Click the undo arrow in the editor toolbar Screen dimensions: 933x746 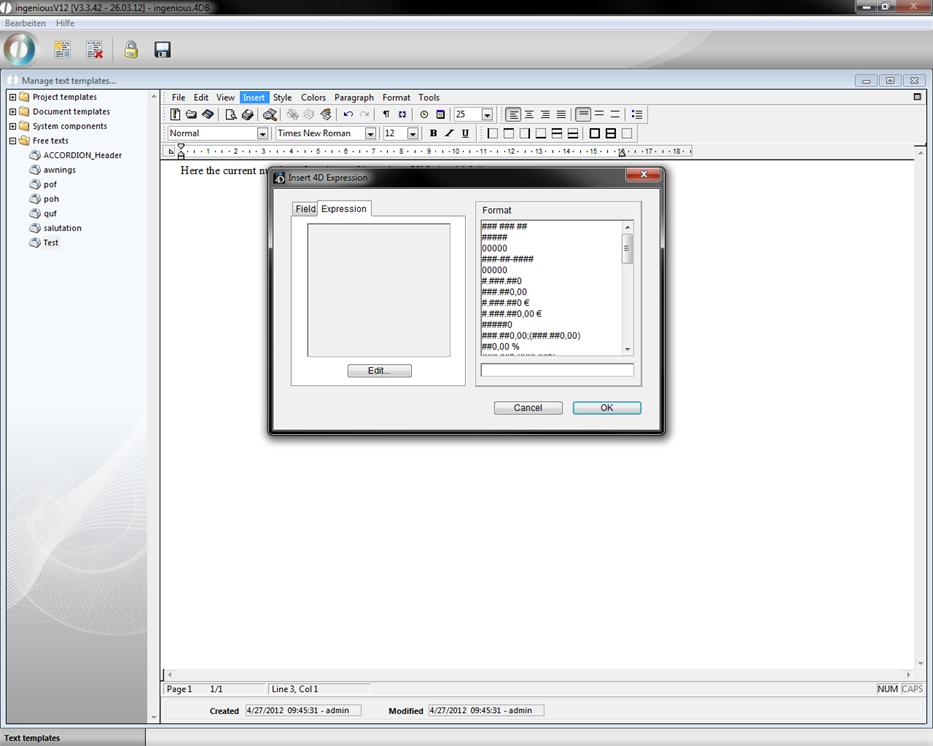point(348,115)
